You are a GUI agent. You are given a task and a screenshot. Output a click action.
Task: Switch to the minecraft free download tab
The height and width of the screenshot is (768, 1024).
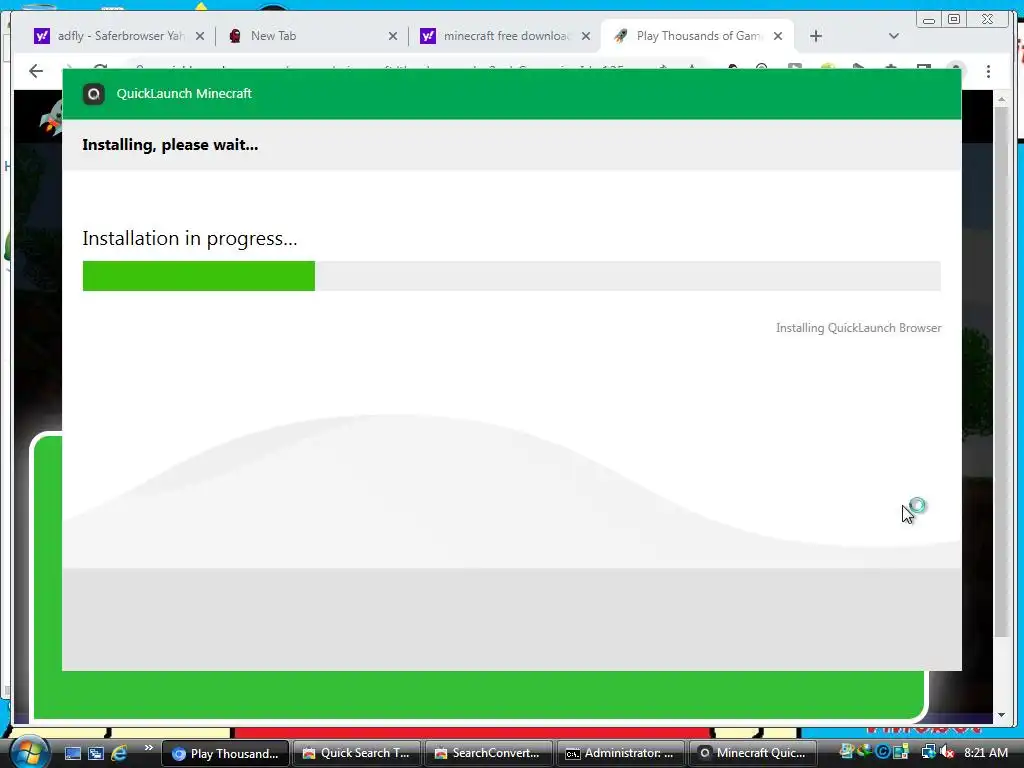pyautogui.click(x=505, y=36)
